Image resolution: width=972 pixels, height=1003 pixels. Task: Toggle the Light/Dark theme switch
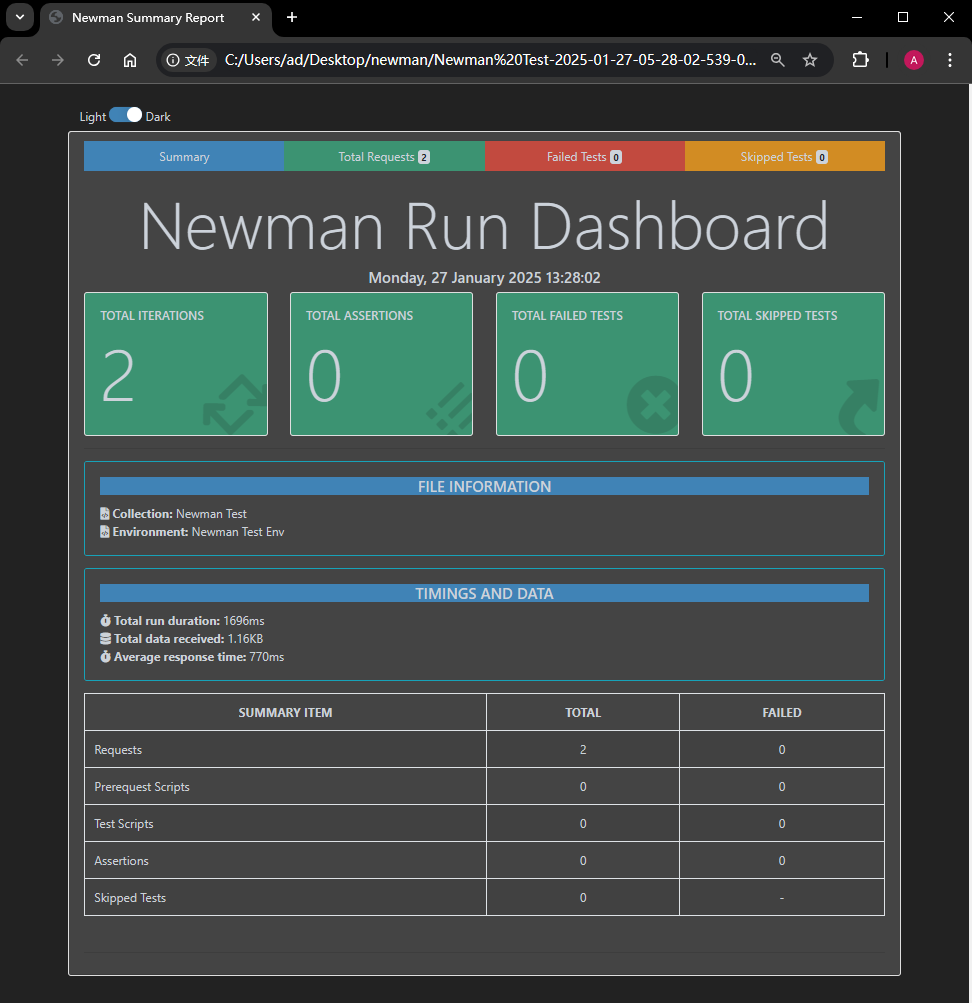click(x=125, y=115)
